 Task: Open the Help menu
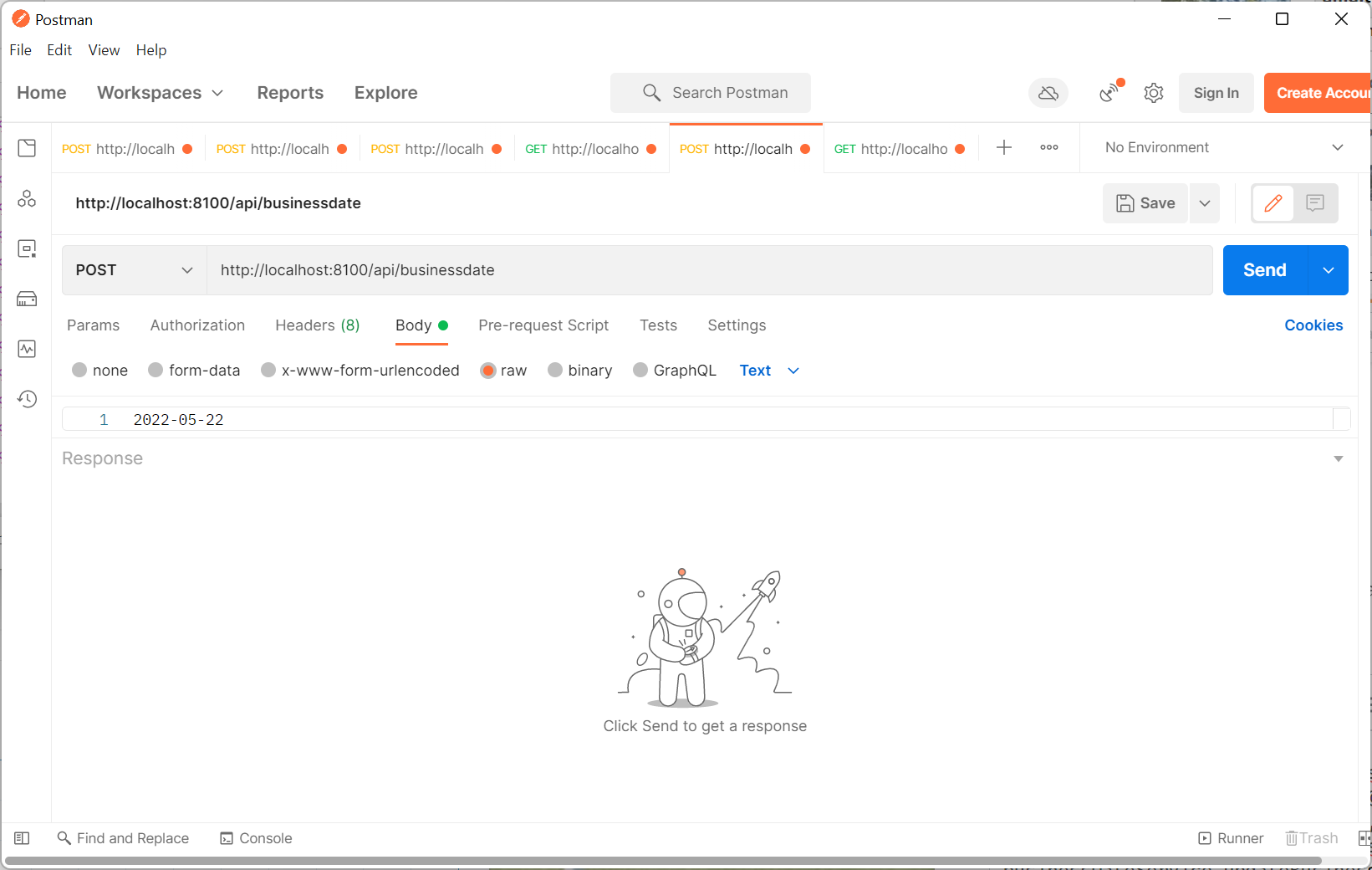[151, 50]
